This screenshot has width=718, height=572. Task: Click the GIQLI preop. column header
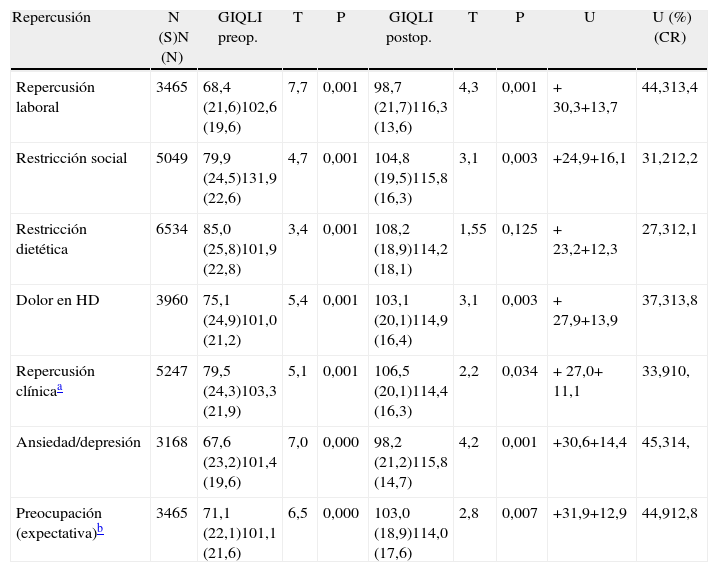[237, 27]
